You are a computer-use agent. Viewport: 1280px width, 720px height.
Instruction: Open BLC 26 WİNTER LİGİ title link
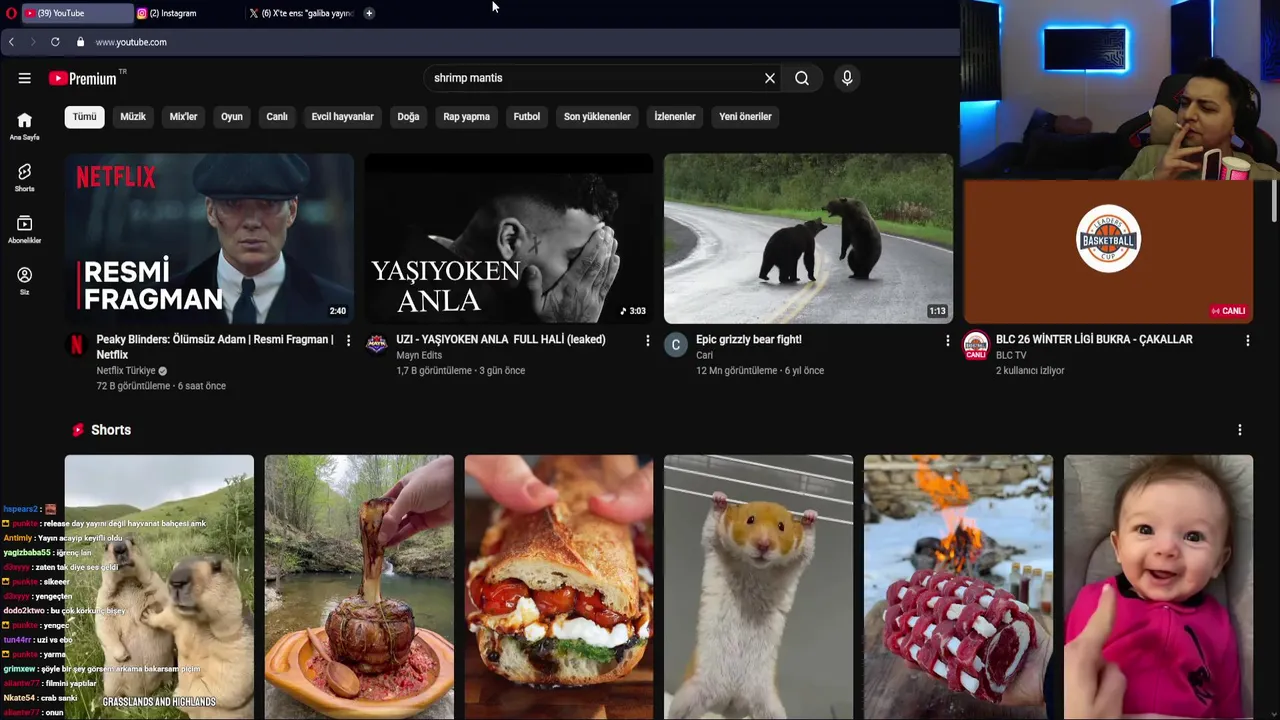(1094, 340)
